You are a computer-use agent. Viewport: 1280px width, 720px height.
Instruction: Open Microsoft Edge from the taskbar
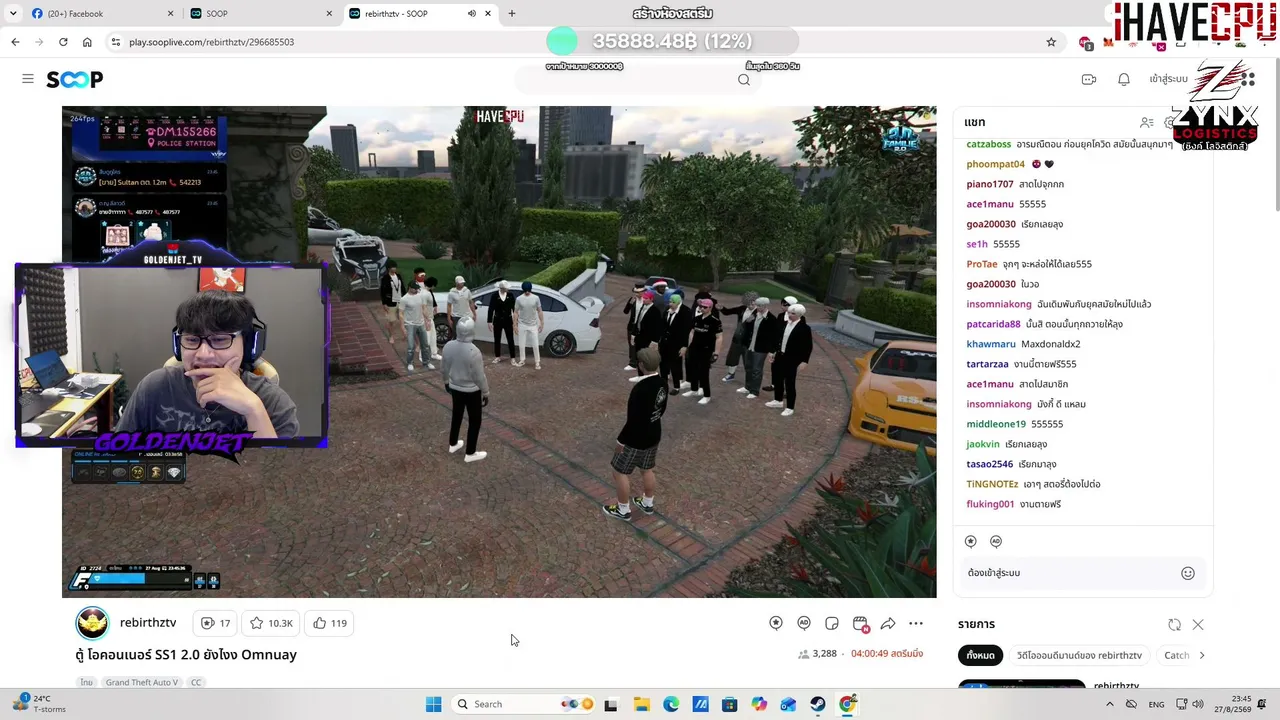(671, 704)
